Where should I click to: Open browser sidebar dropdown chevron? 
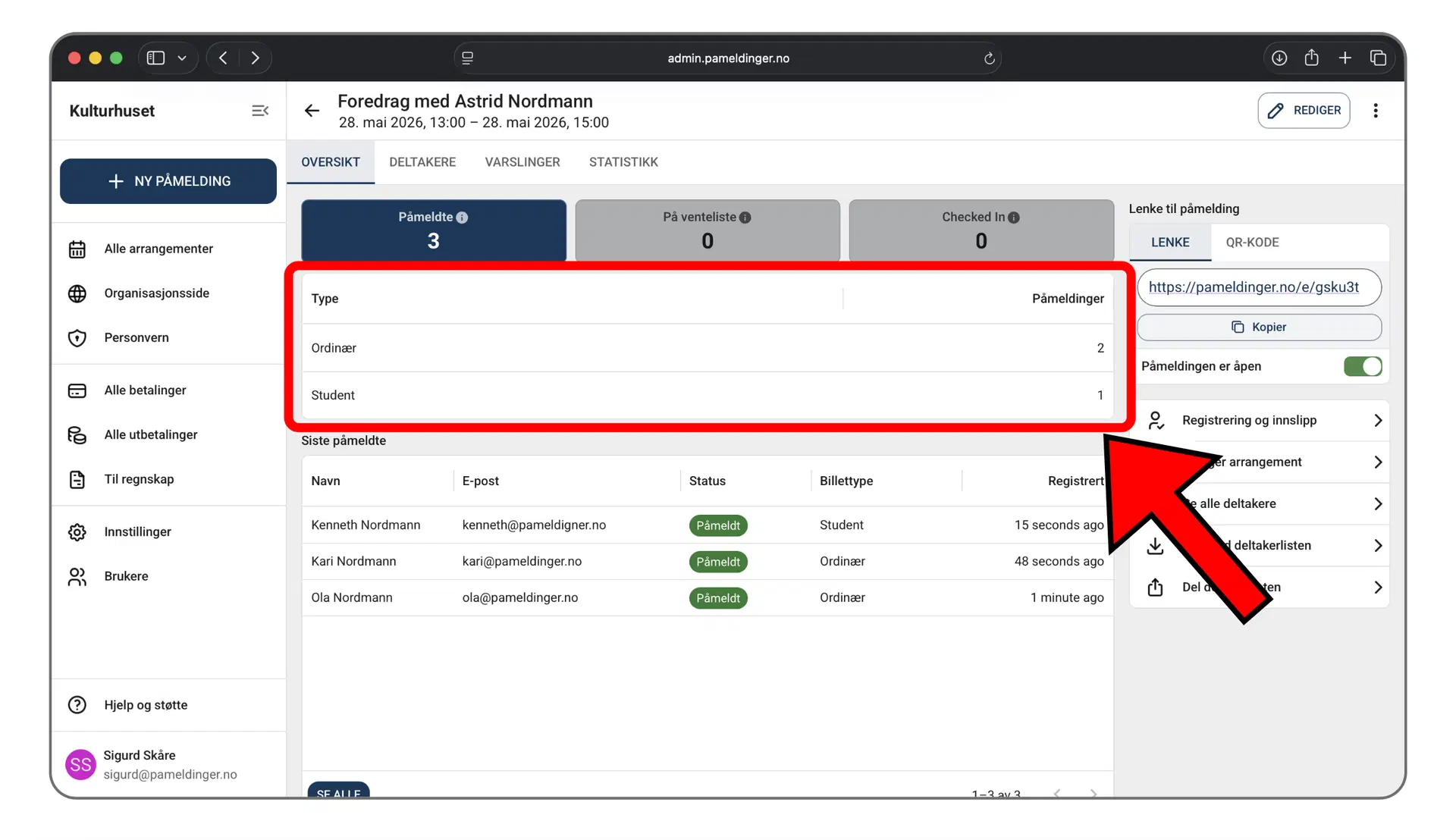click(182, 58)
